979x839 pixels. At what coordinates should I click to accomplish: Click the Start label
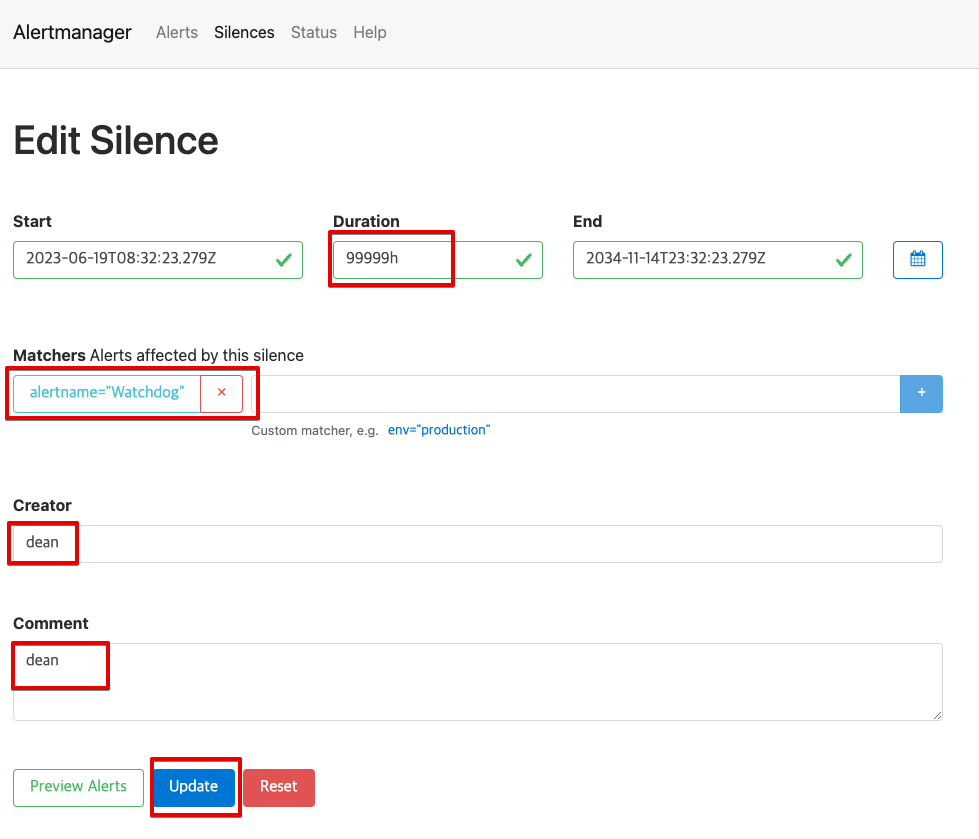[x=32, y=221]
